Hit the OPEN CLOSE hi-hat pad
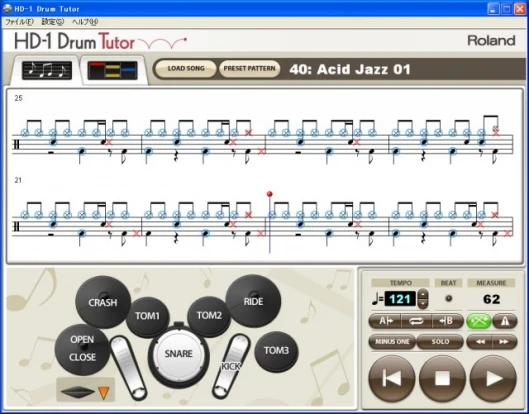The image size is (529, 414). click(82, 349)
